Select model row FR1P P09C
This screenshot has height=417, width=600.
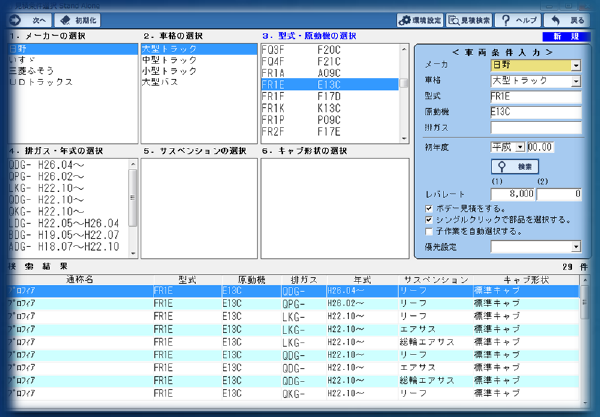click(x=330, y=120)
